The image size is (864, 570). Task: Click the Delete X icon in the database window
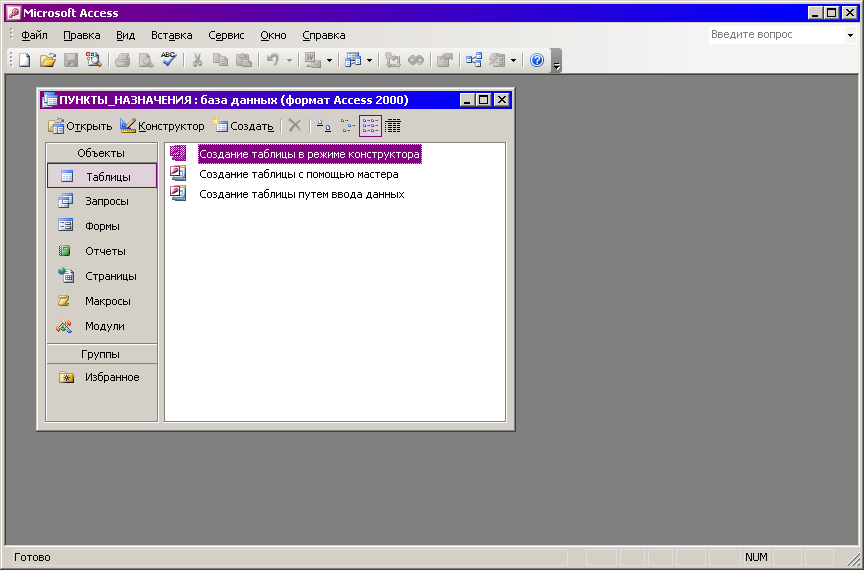(x=295, y=126)
